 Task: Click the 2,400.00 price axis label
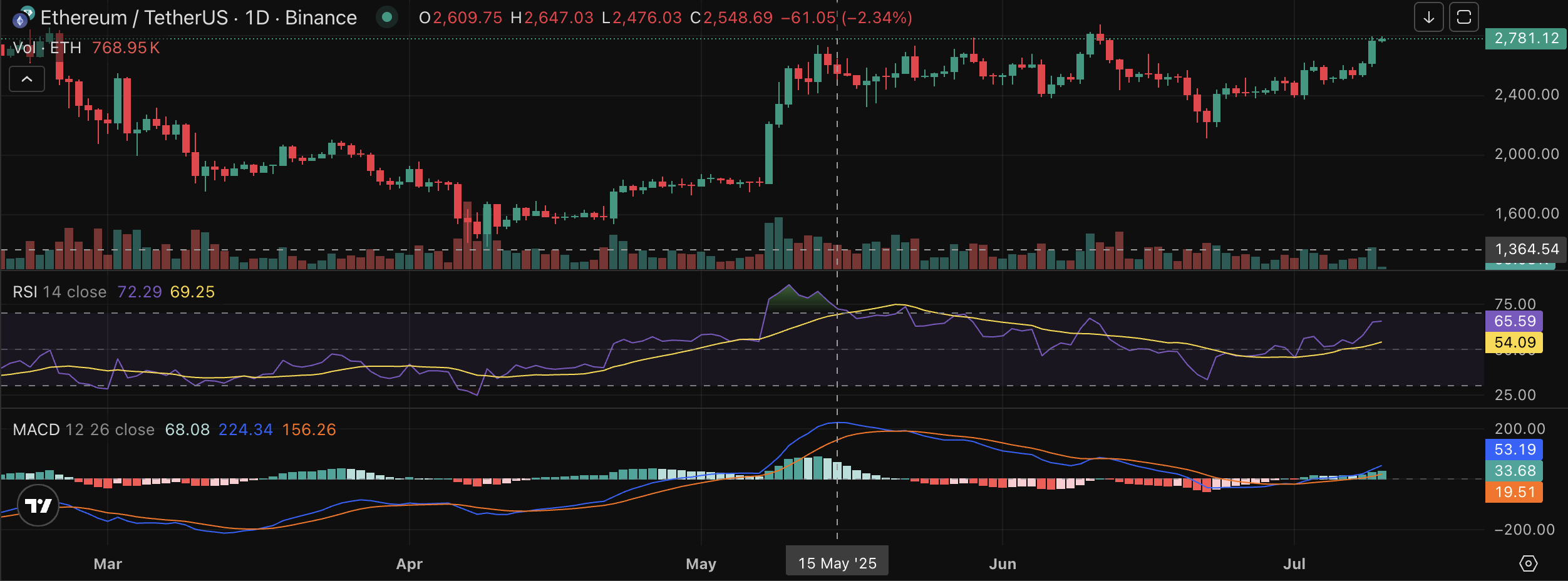pos(1527,95)
